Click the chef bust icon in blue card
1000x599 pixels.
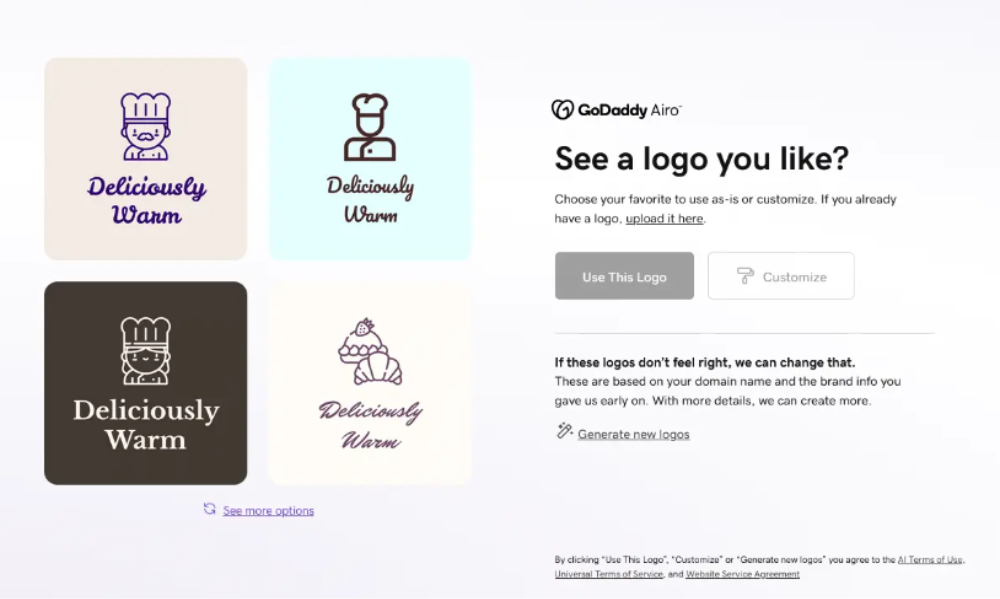click(x=370, y=127)
